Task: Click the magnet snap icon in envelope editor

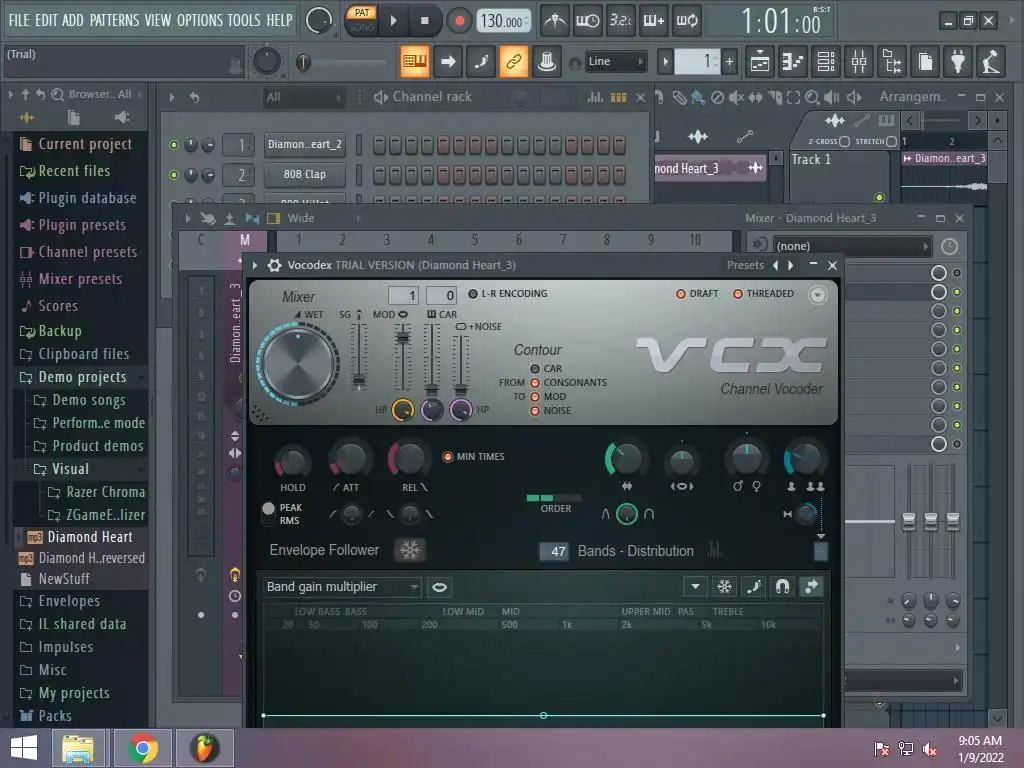Action: pos(782,586)
